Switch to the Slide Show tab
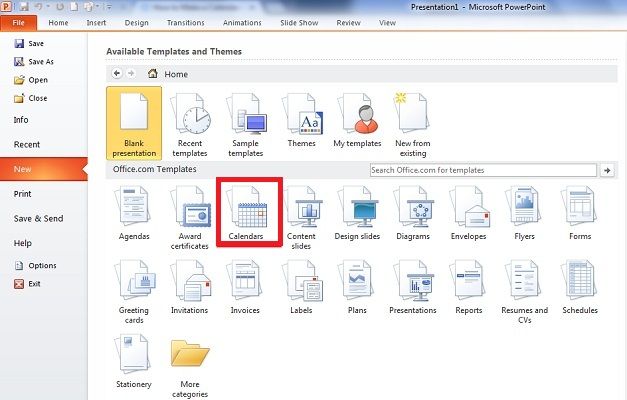Viewport: 627px width, 400px height. coord(299,23)
